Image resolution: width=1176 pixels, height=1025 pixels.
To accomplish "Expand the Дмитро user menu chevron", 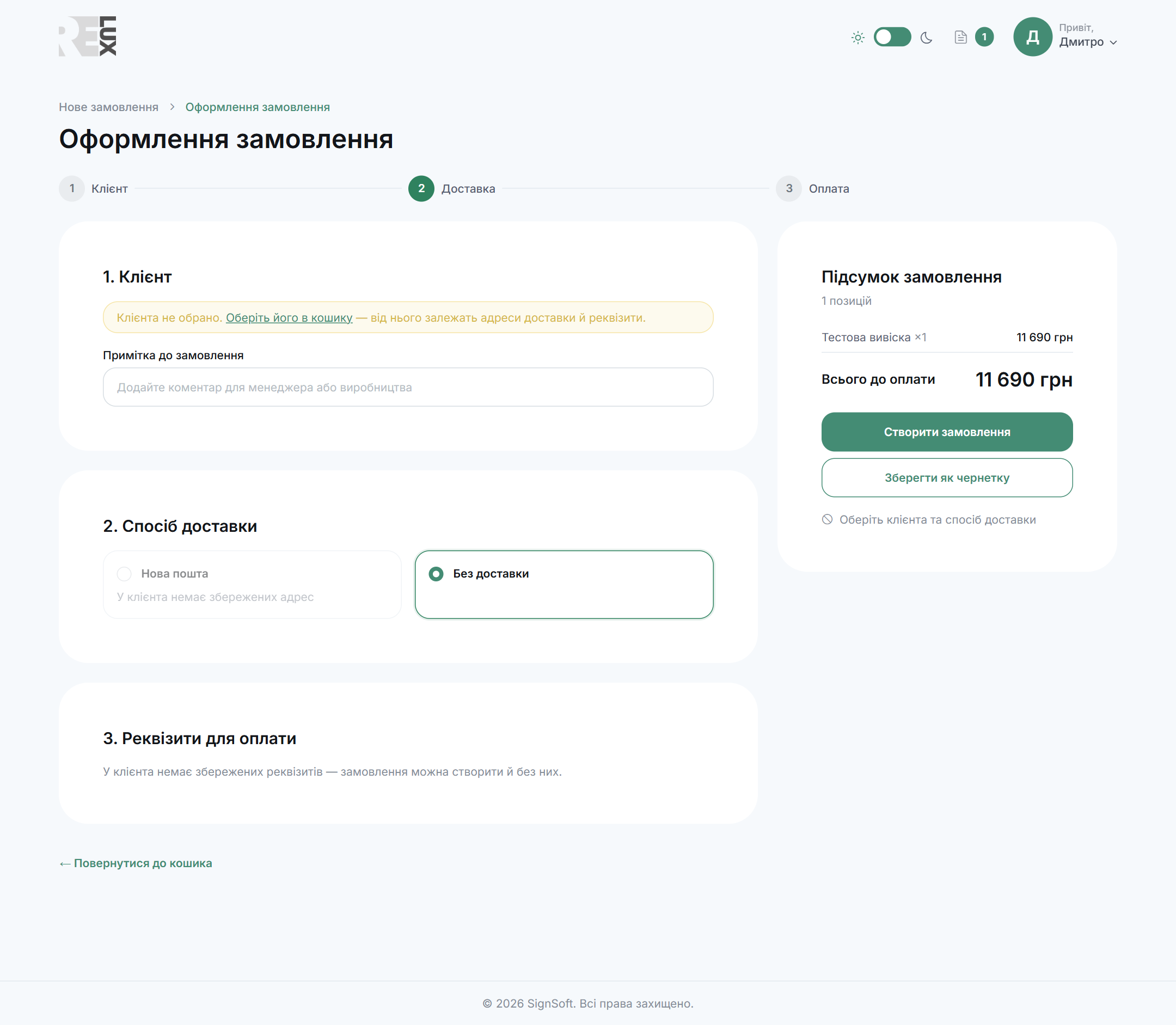I will (x=1112, y=43).
